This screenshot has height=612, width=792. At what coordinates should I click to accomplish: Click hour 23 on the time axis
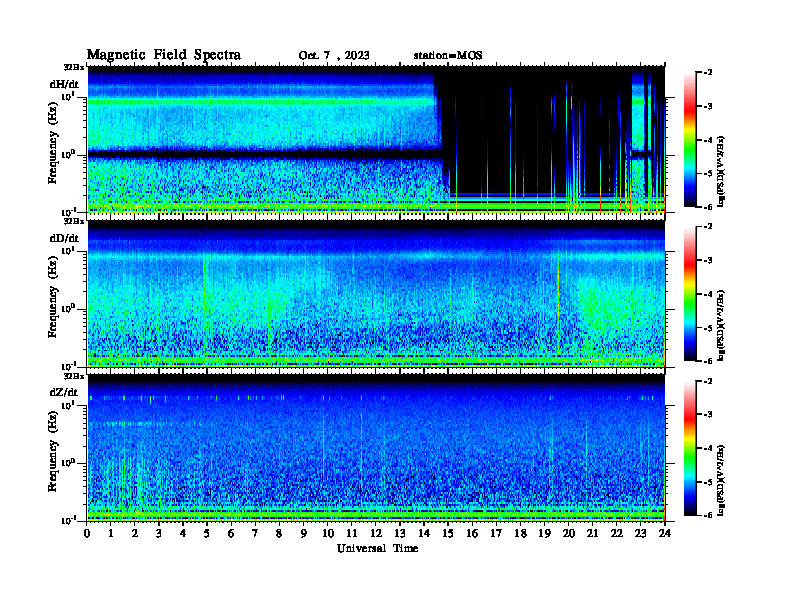coord(640,533)
